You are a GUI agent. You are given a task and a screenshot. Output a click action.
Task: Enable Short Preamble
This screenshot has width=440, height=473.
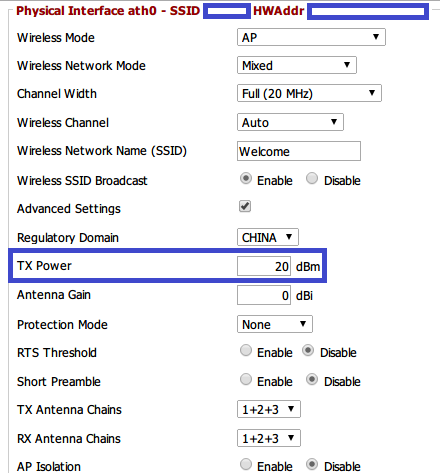click(246, 380)
